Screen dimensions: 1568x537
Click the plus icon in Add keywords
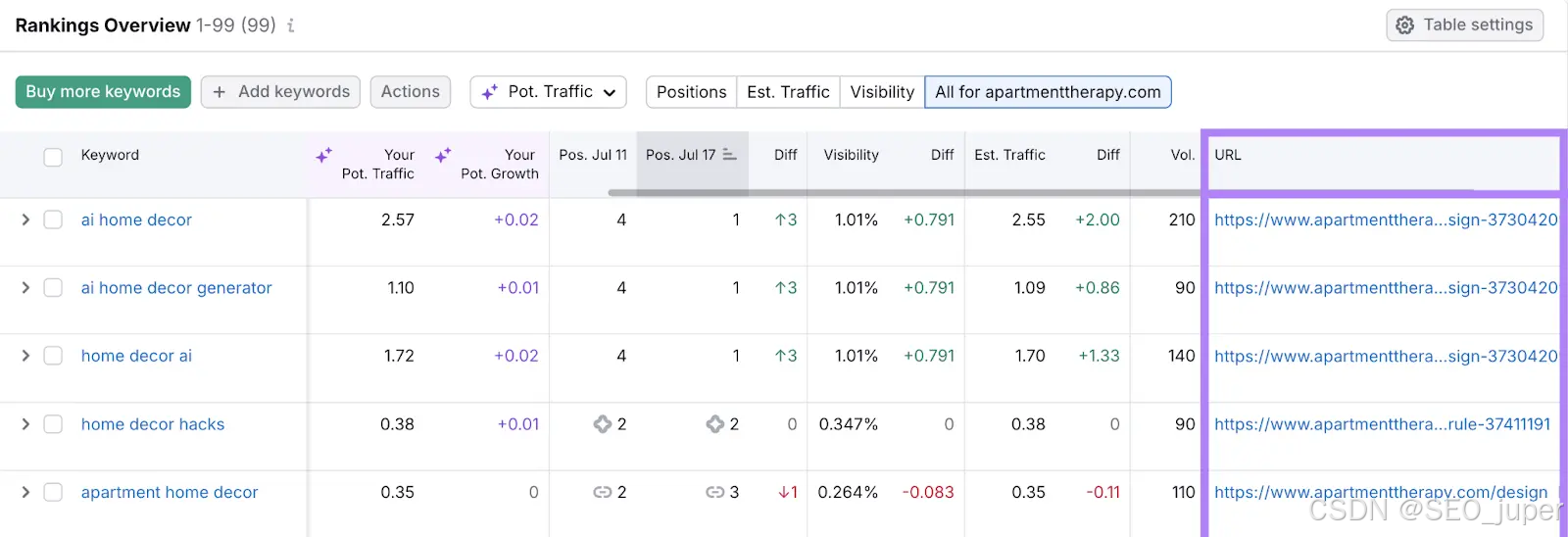coord(220,91)
